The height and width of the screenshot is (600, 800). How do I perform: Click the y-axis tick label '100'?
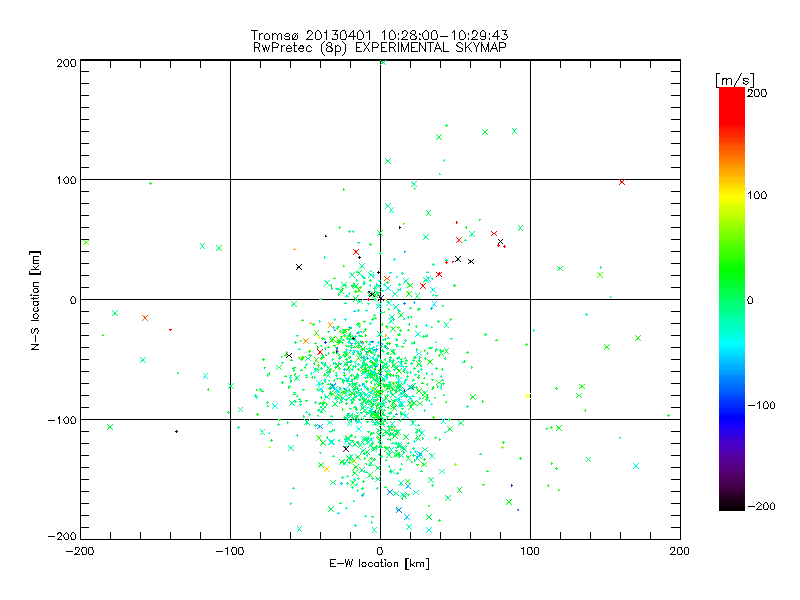66,181
